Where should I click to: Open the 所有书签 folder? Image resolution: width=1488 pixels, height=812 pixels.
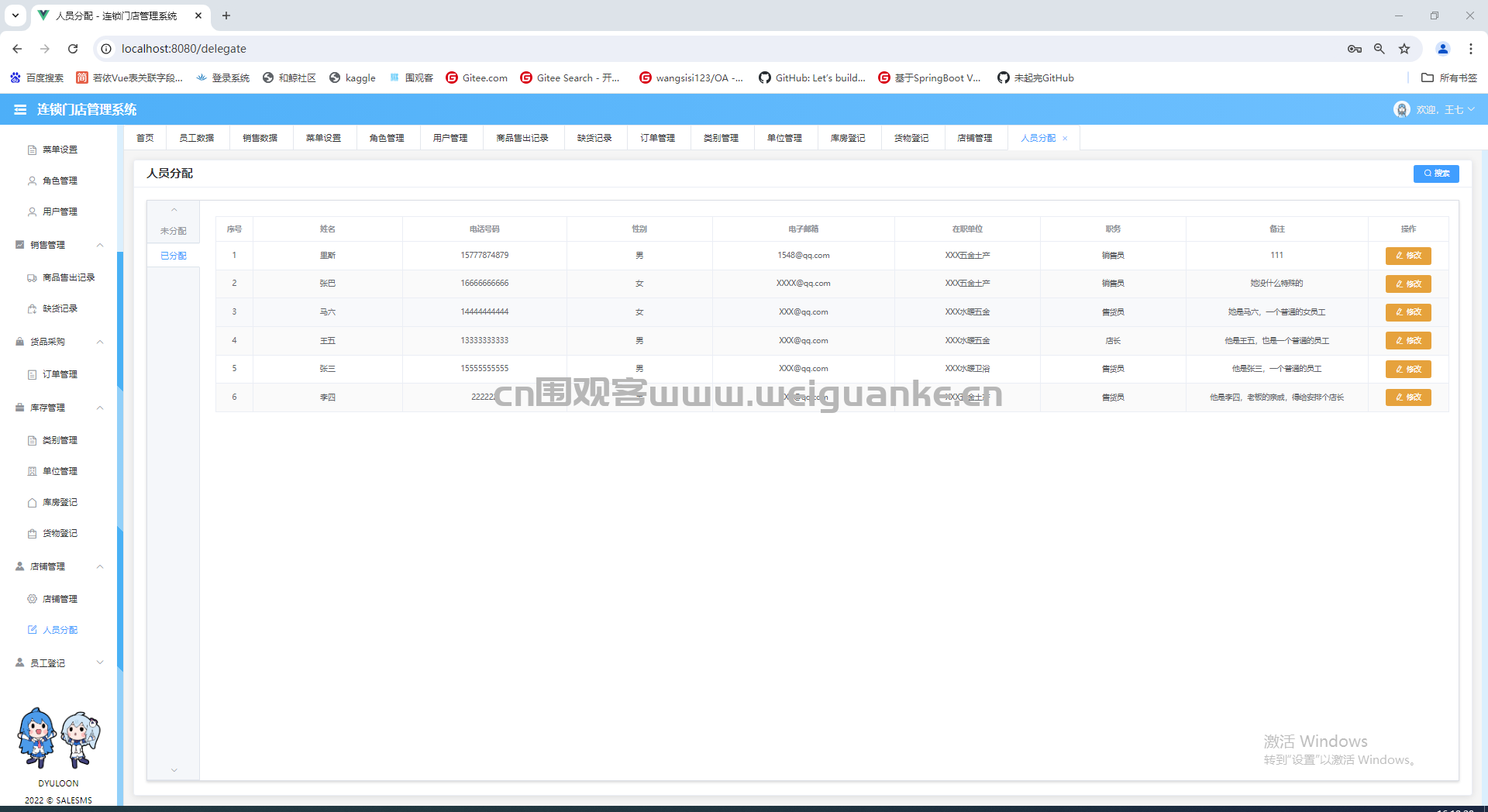[x=1449, y=78]
